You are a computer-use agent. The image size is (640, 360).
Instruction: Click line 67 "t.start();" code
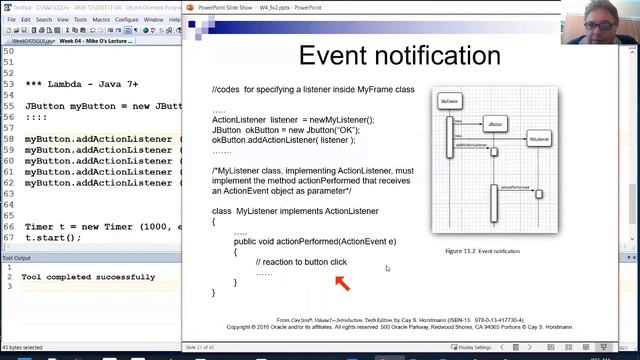click(53, 238)
